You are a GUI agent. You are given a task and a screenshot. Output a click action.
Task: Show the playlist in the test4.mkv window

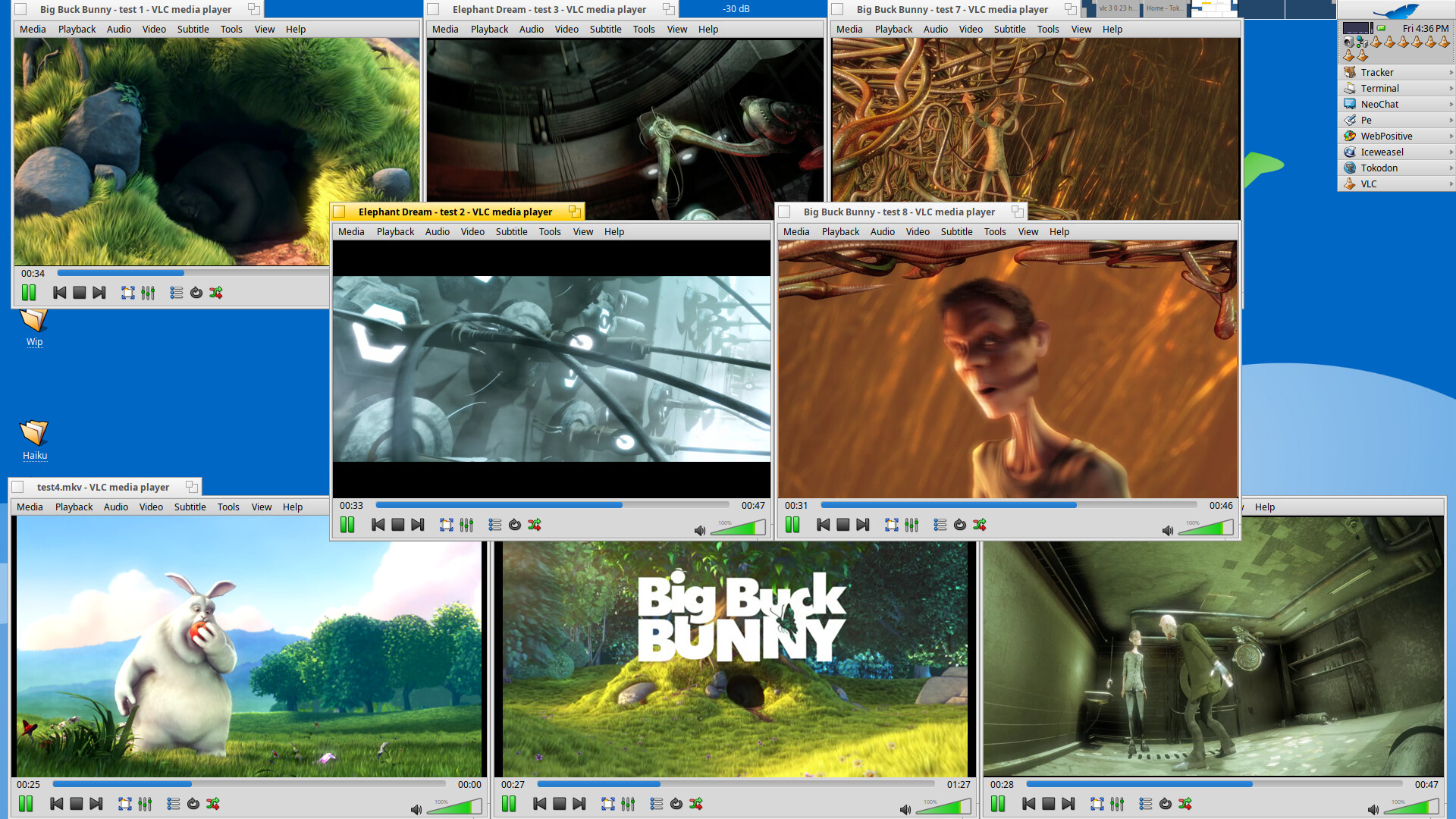(x=174, y=804)
